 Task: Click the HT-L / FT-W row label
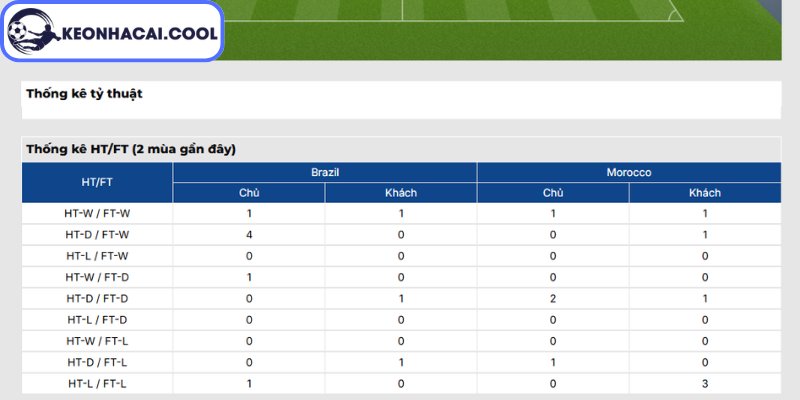[x=97, y=256]
